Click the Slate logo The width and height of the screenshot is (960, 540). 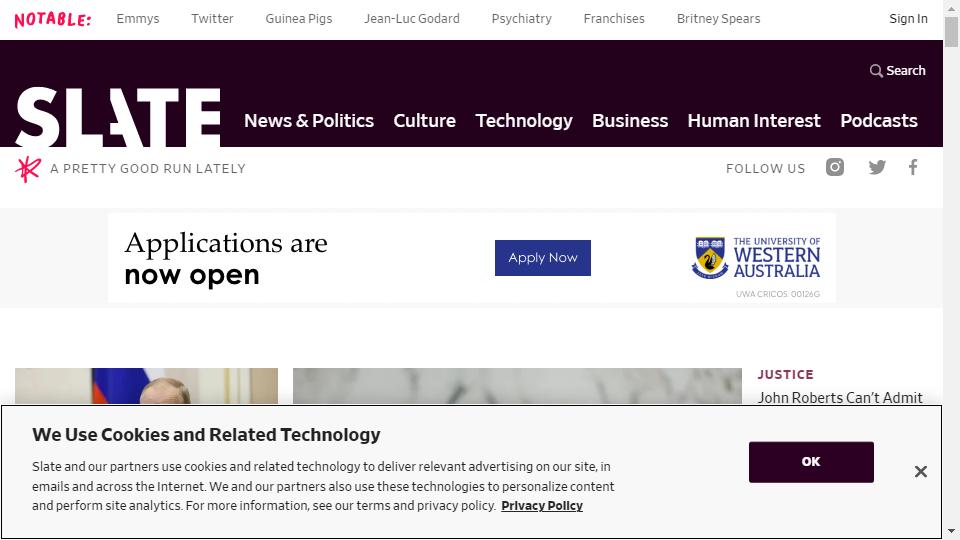click(x=118, y=117)
